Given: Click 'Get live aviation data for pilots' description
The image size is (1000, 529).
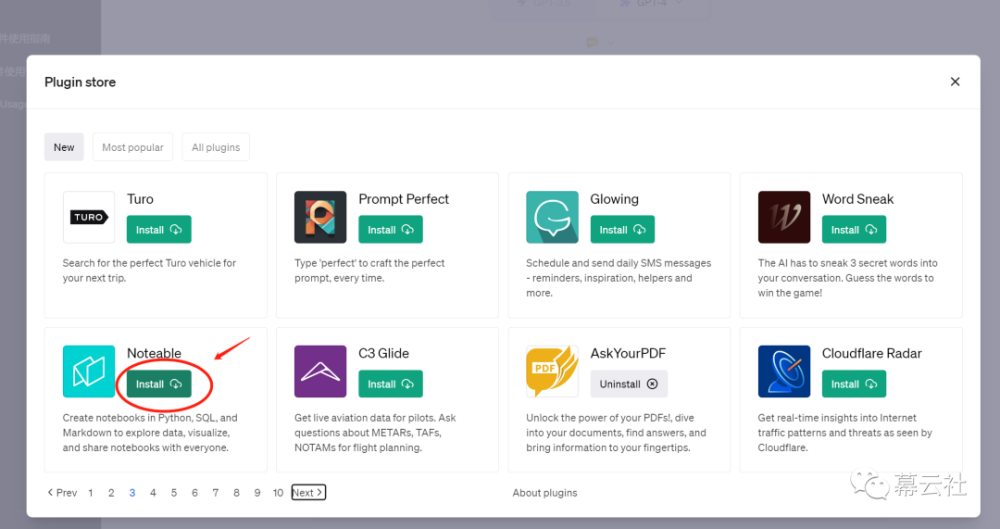Looking at the screenshot, I should tap(375, 433).
